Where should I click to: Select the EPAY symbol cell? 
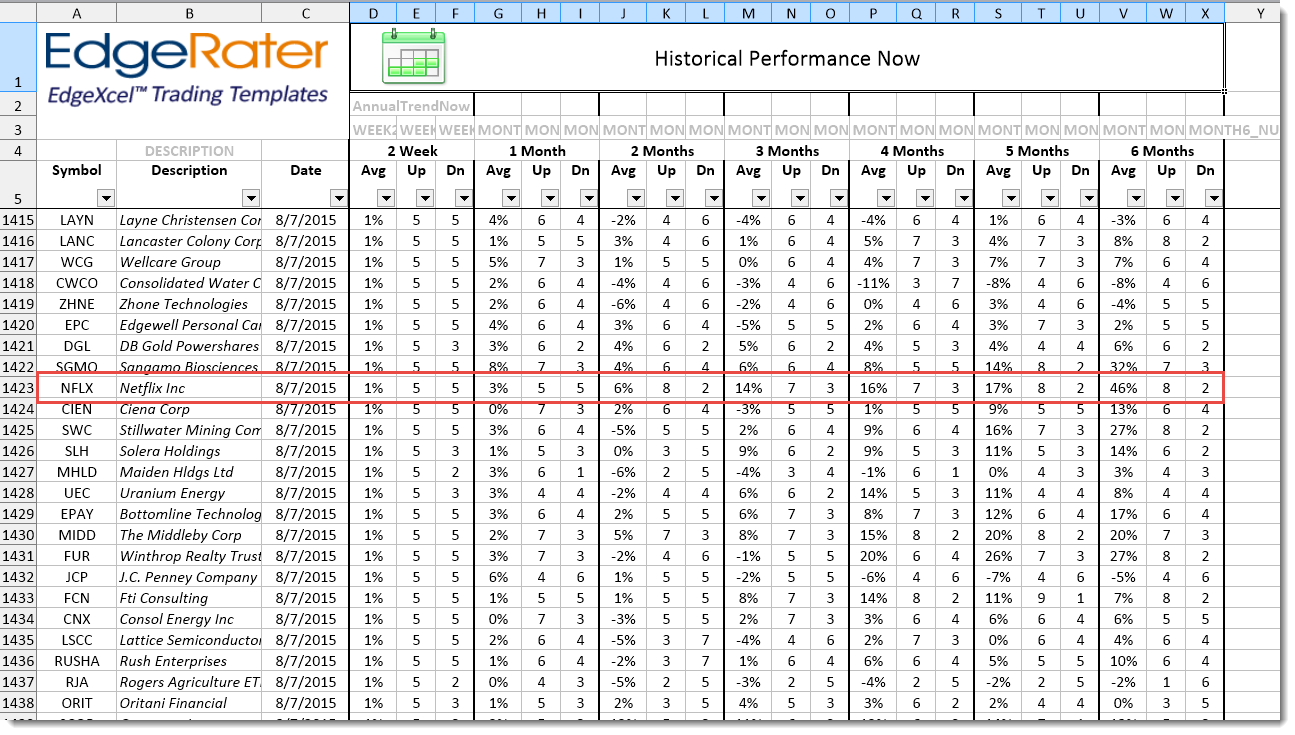(77, 514)
